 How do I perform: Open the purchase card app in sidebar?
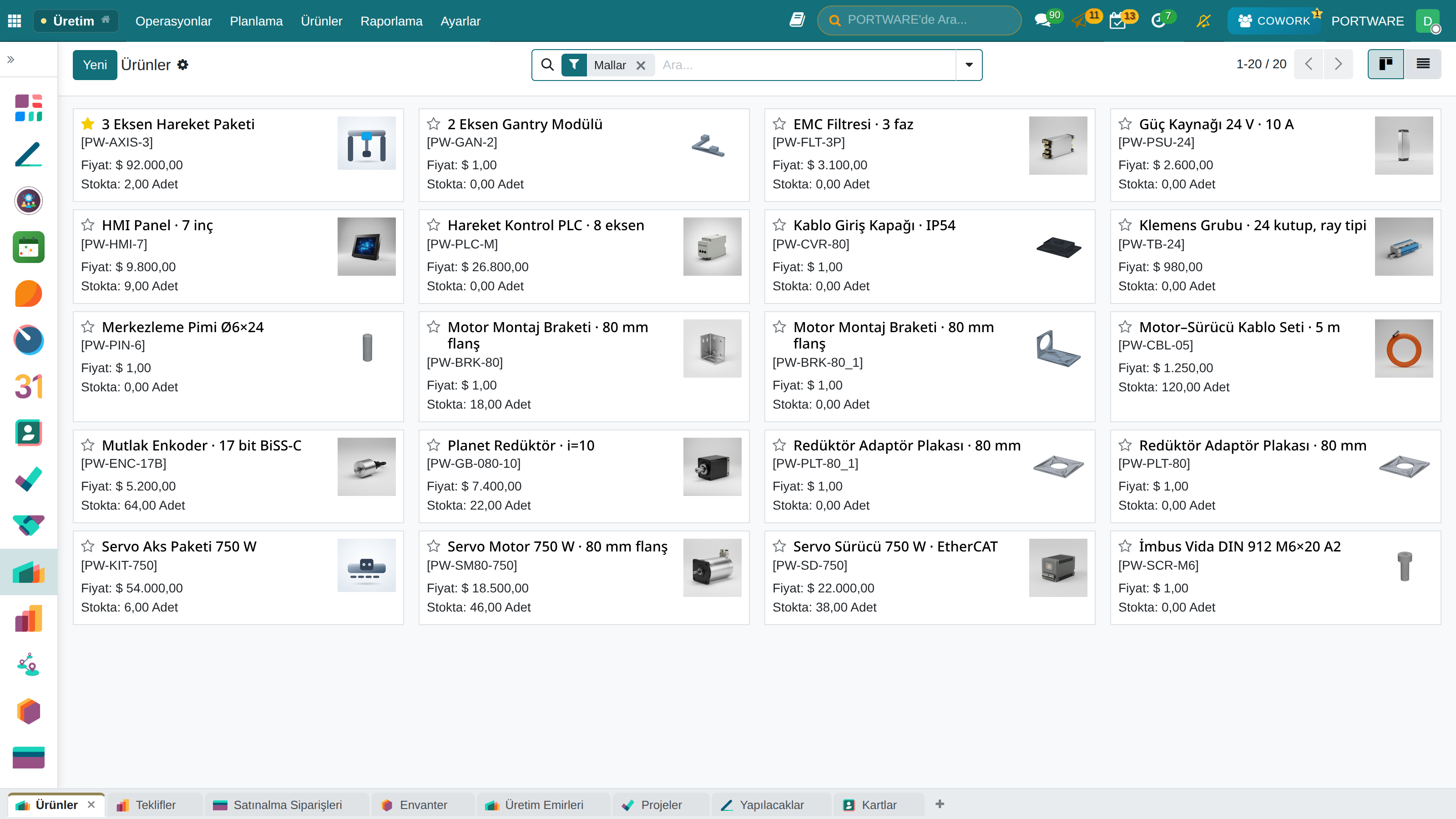28,758
